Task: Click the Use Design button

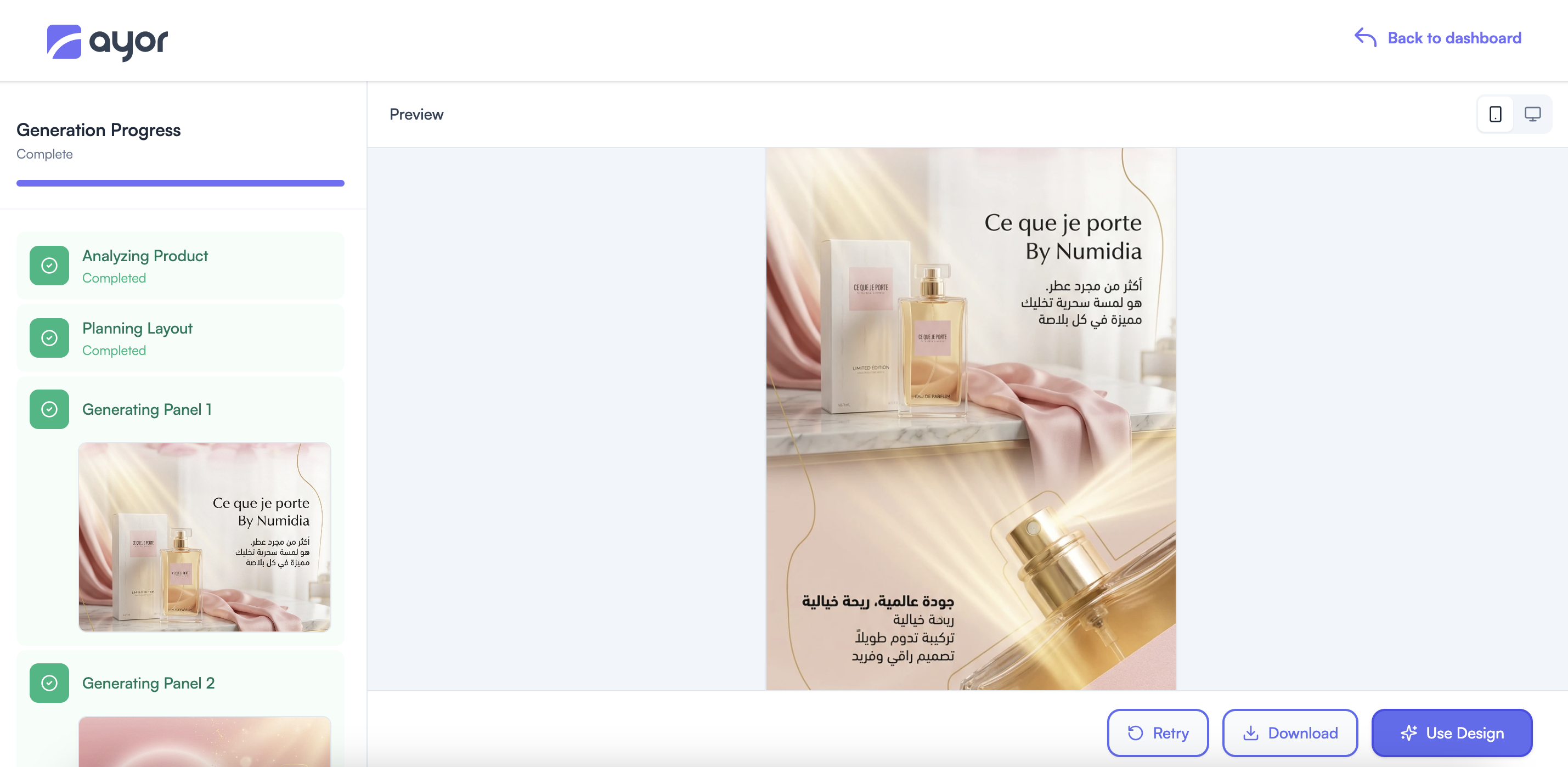Action: click(x=1451, y=733)
